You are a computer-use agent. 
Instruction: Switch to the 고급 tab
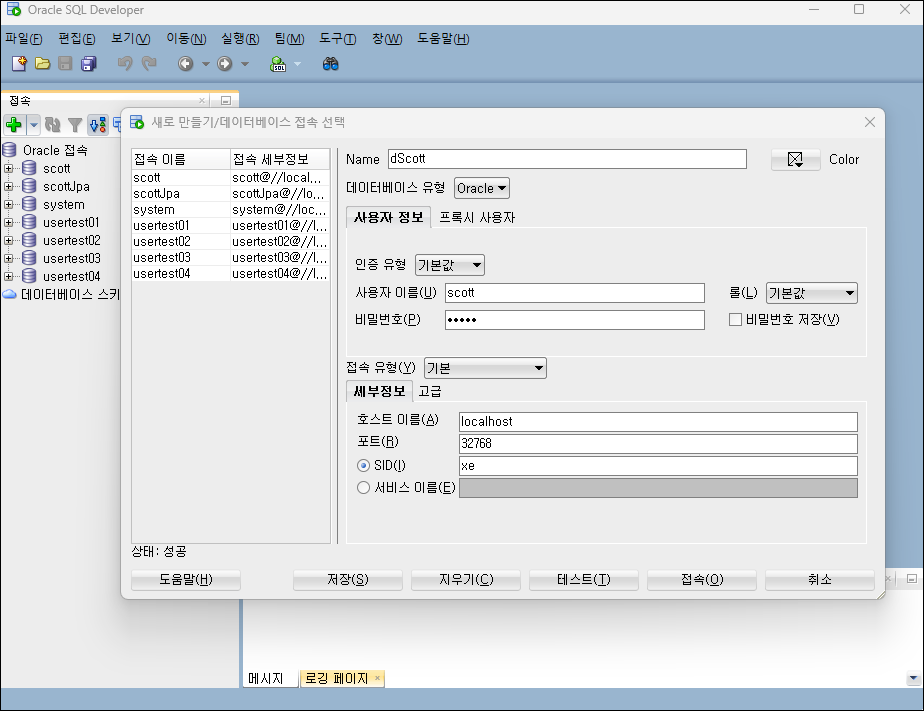pyautogui.click(x=430, y=391)
